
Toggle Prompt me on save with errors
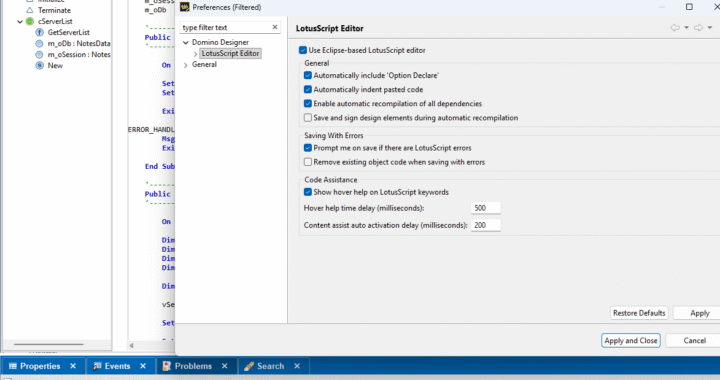point(308,148)
